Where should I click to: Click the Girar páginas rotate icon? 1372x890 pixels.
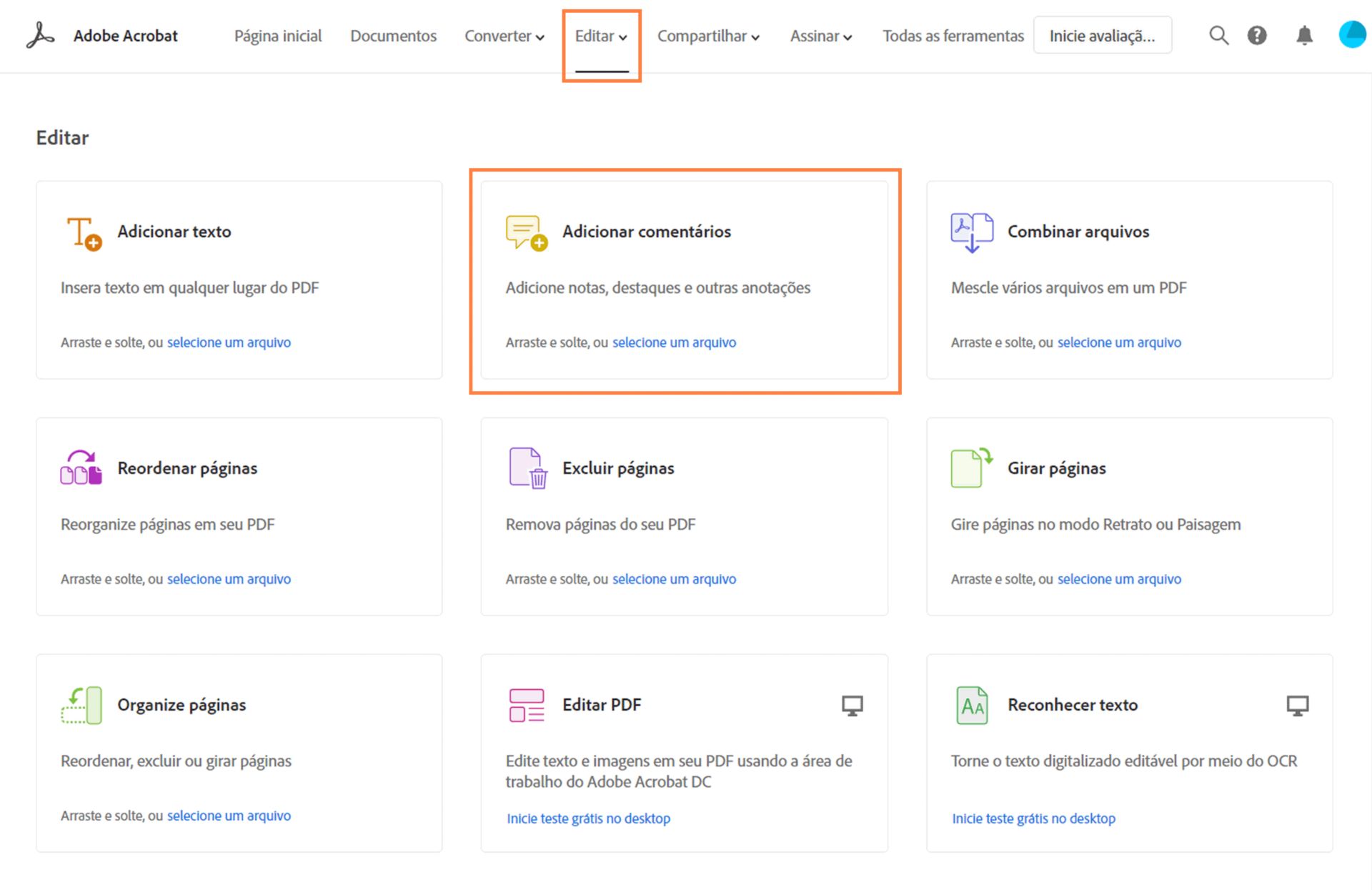(x=972, y=468)
